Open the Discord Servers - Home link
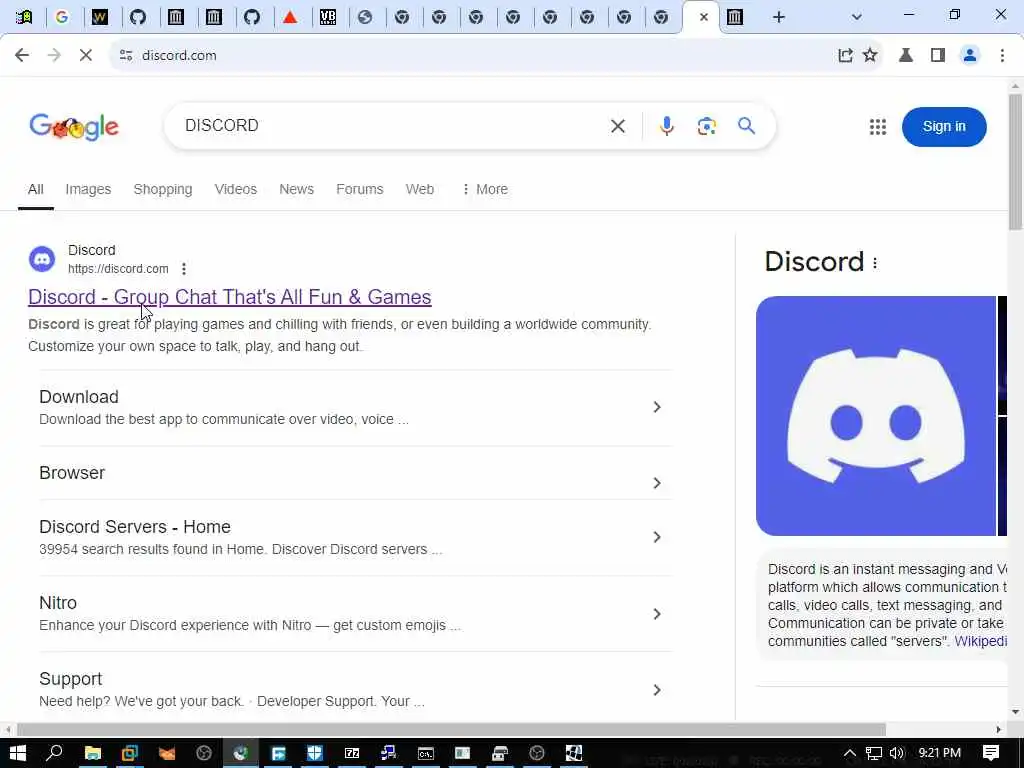 (x=135, y=526)
